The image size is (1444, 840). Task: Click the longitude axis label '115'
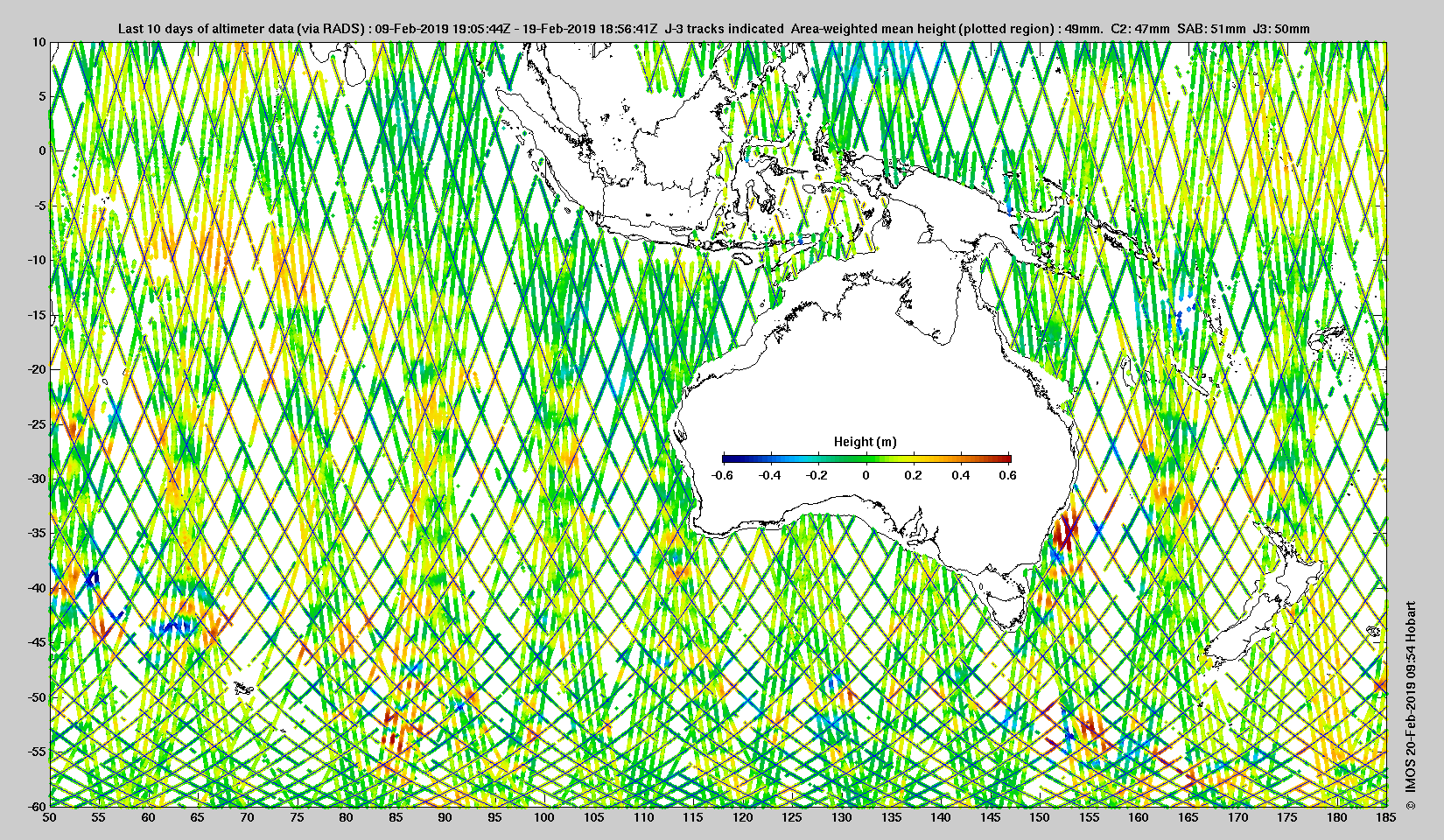click(x=693, y=818)
